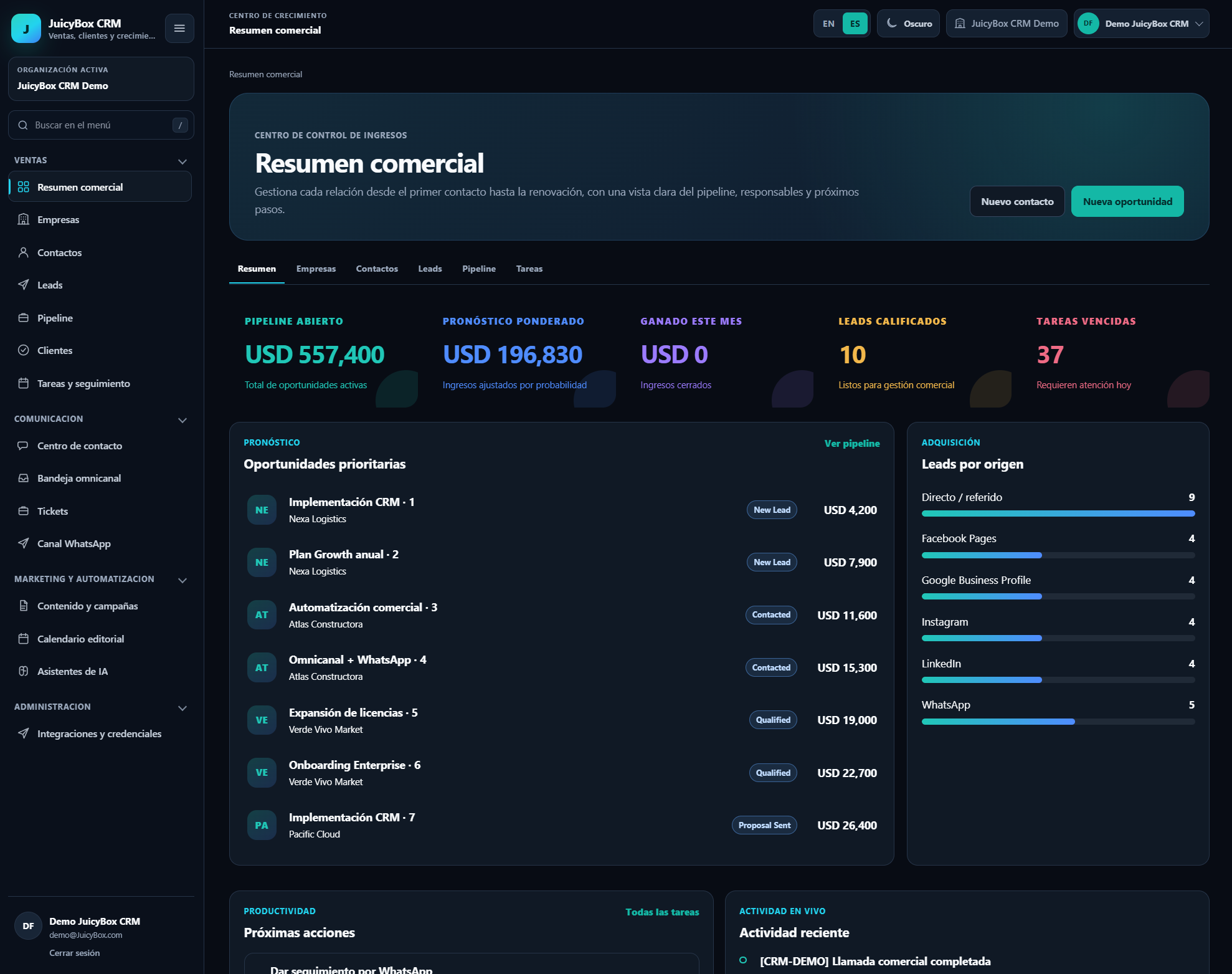
Task: Click the JuicyBox CRM logo icon
Action: [x=26, y=28]
